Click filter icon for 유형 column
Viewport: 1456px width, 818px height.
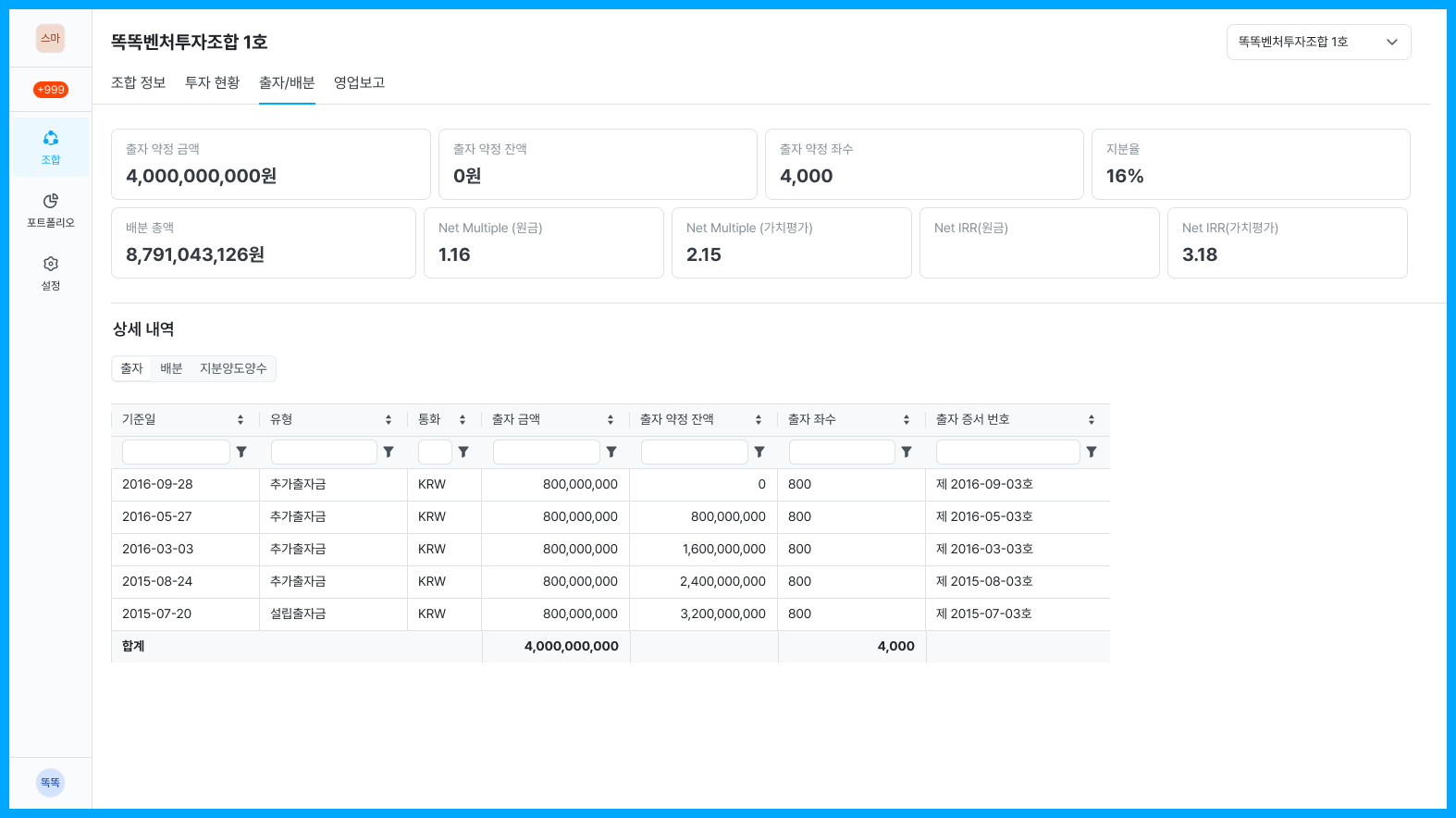click(x=389, y=452)
